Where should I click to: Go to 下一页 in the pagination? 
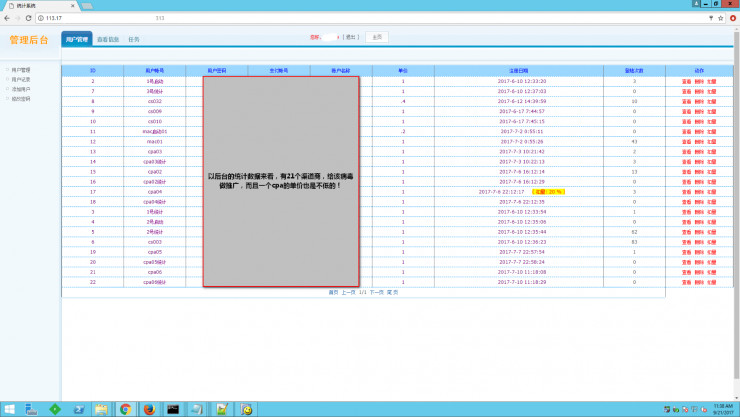(x=377, y=292)
